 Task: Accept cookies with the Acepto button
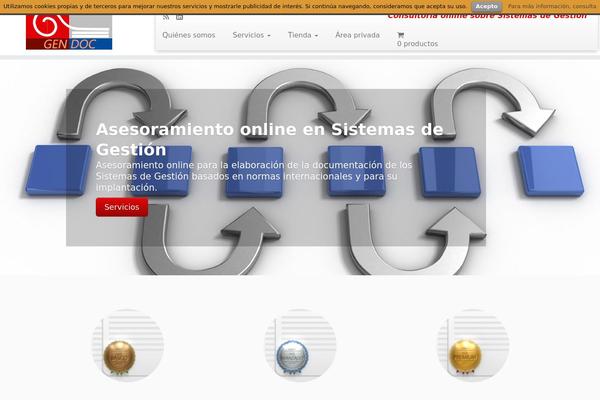(x=486, y=6)
